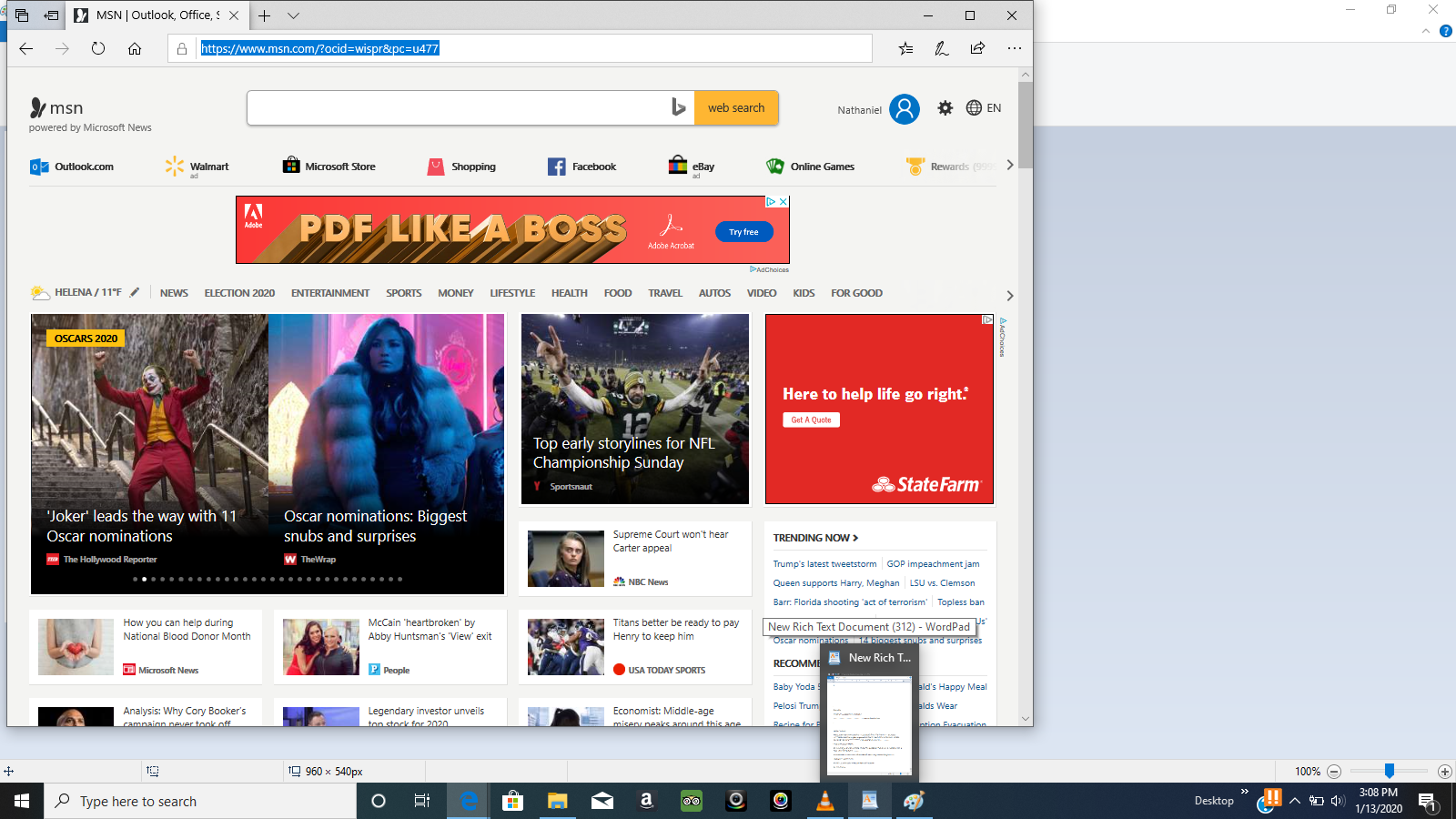Launch Amazon from the taskbar

click(x=647, y=801)
